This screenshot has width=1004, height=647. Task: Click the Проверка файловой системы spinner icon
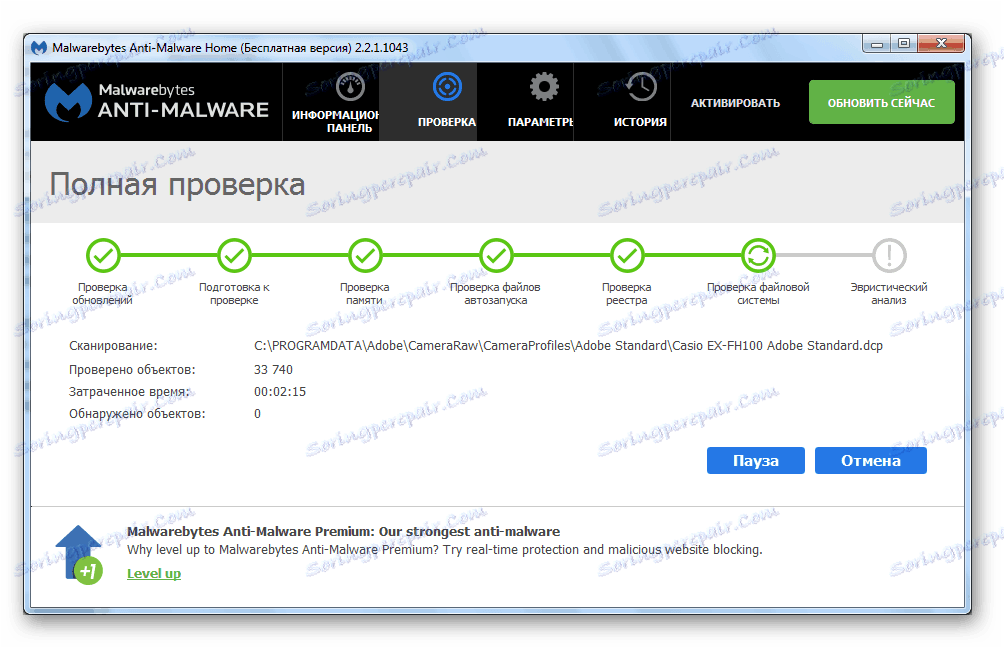point(758,255)
